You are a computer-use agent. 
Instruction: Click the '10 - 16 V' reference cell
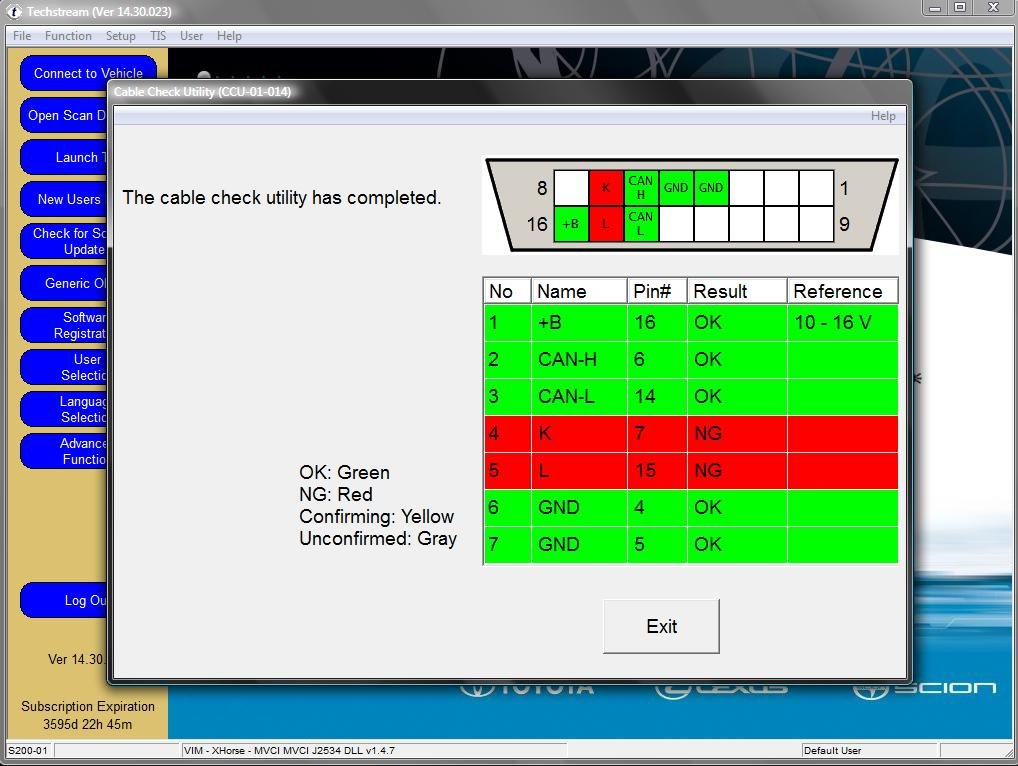[x=842, y=323]
